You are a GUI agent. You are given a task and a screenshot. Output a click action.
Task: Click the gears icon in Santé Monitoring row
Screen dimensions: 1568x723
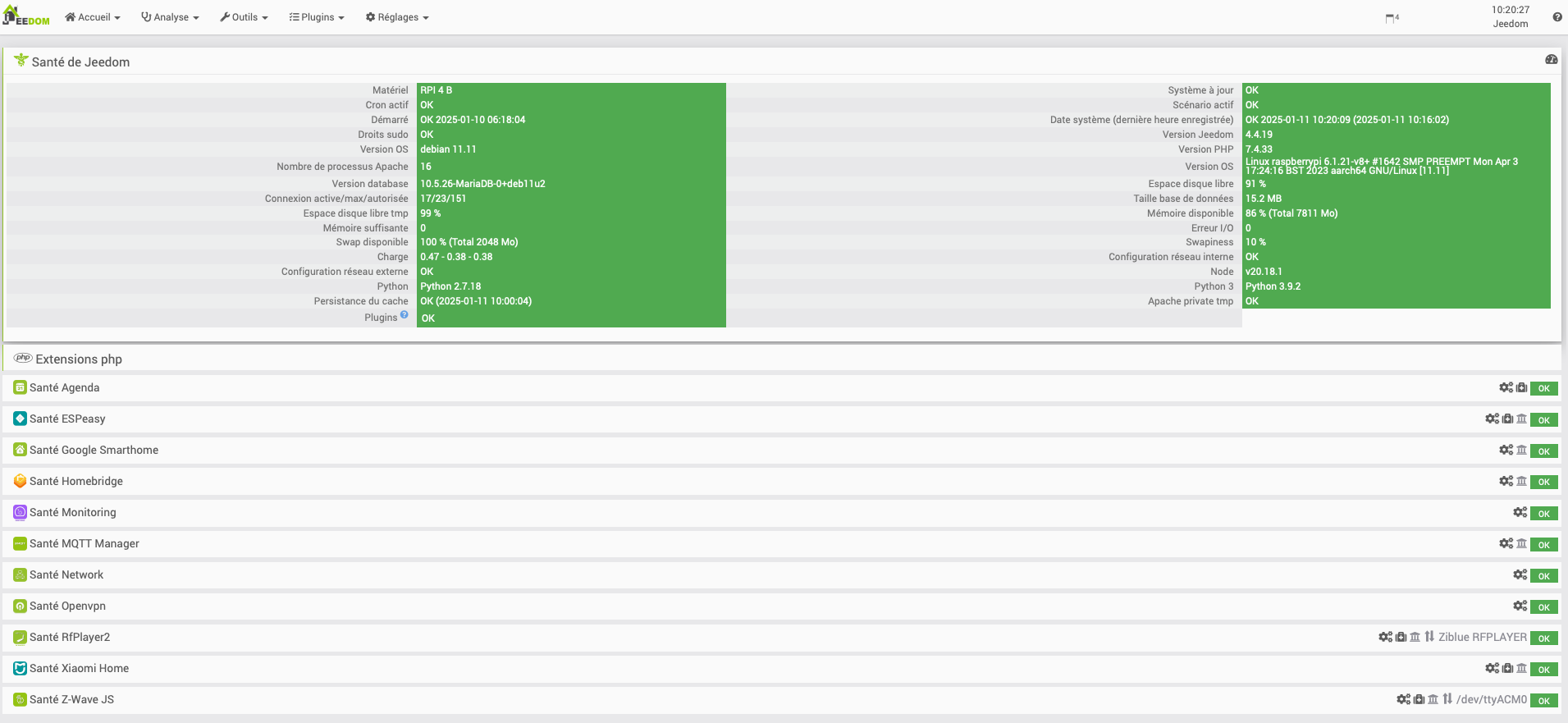click(x=1520, y=512)
